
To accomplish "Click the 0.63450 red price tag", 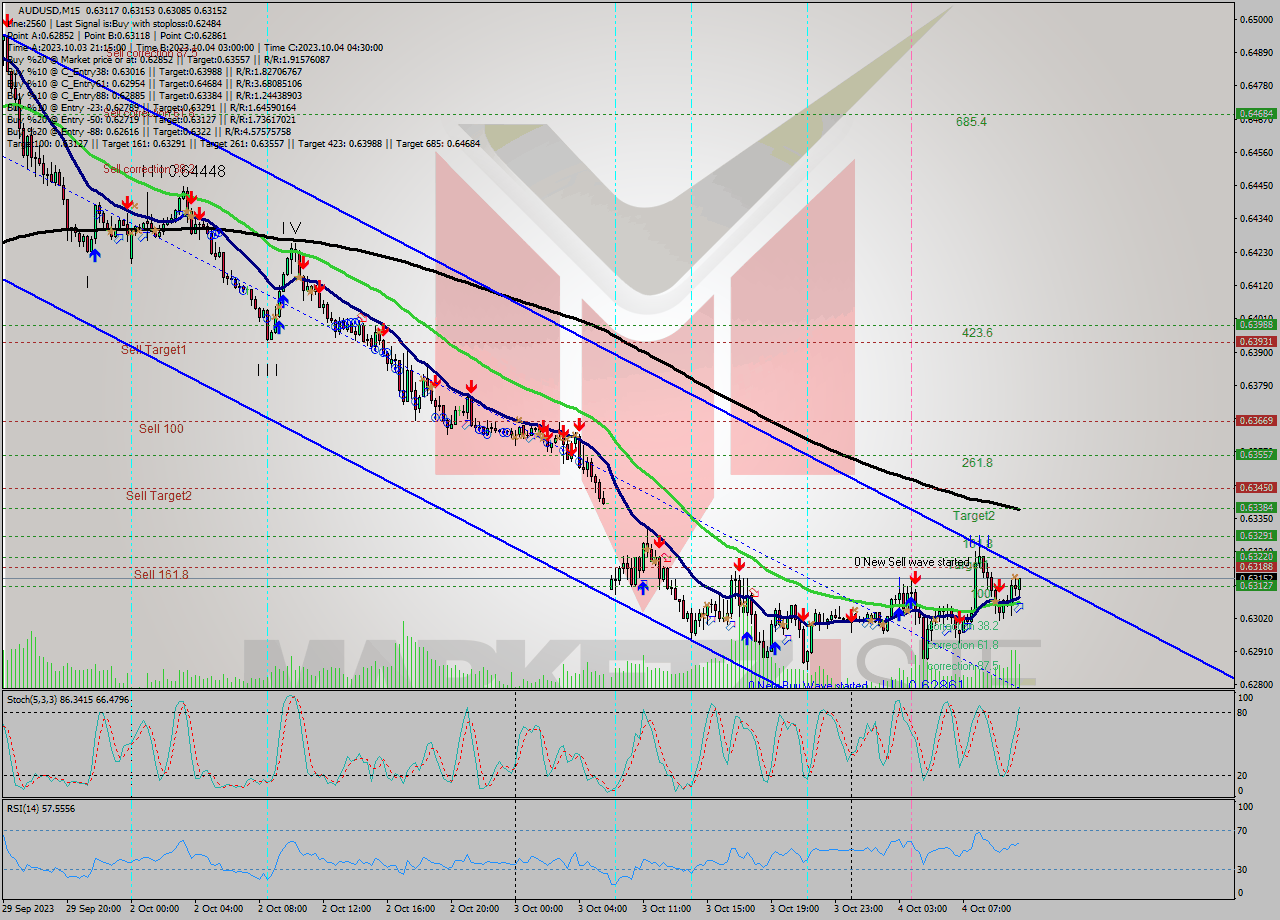I will coord(1256,487).
